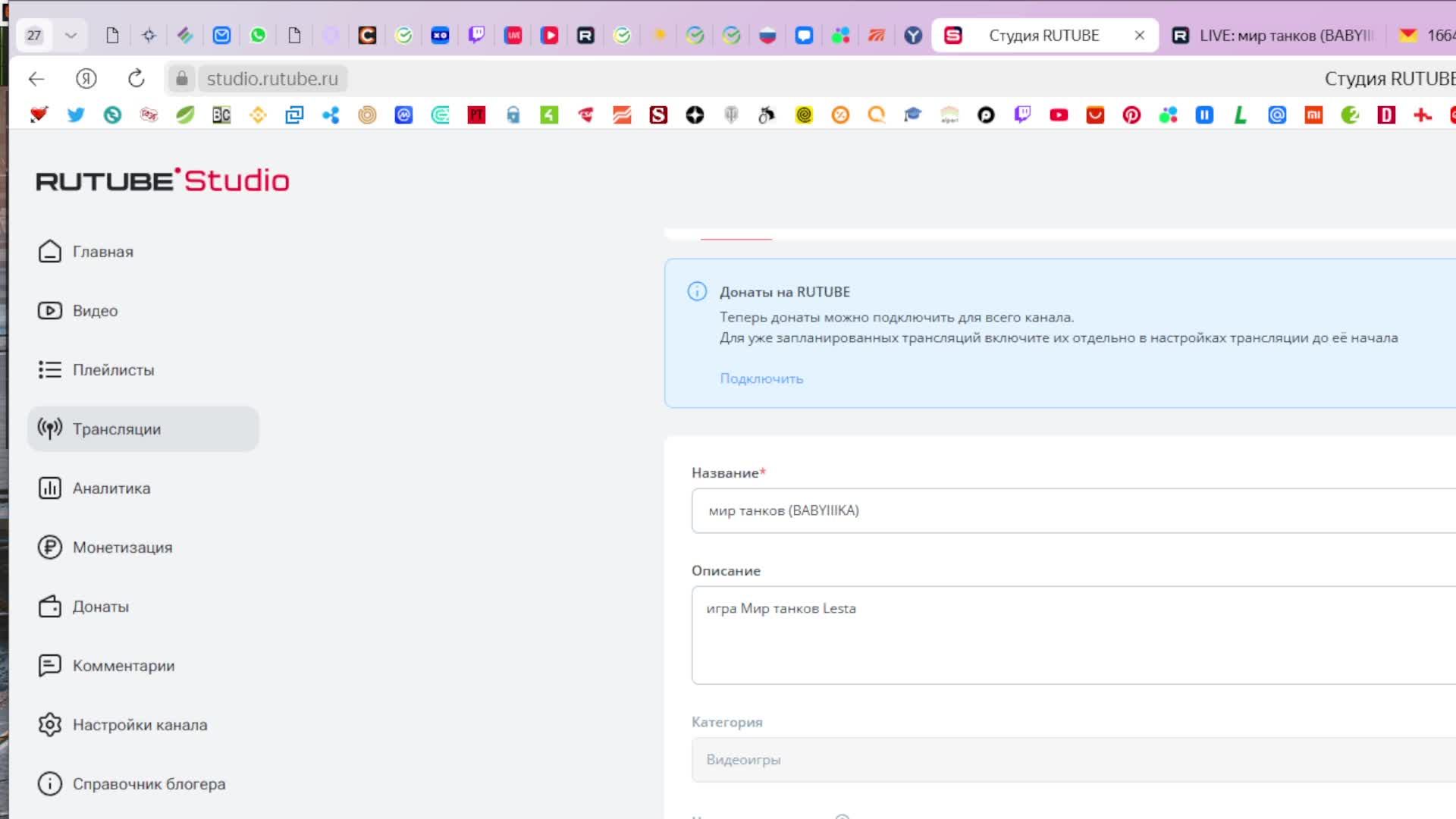Click the browser back arrow
Image resolution: width=1456 pixels, height=819 pixels.
tap(36, 79)
